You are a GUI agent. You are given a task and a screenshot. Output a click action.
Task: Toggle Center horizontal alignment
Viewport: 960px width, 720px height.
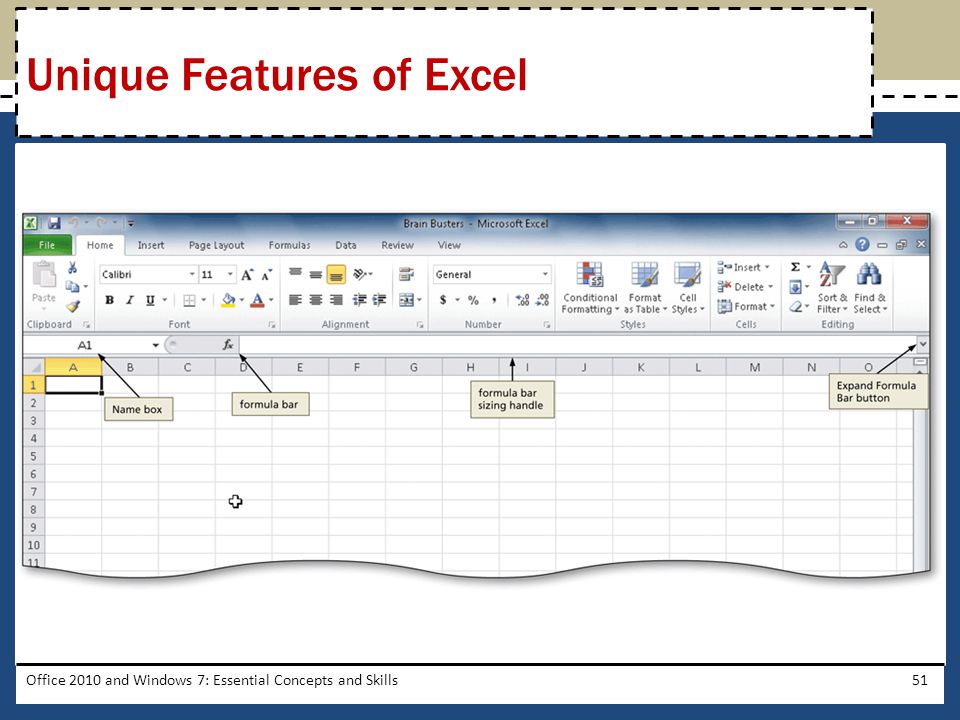coord(316,299)
